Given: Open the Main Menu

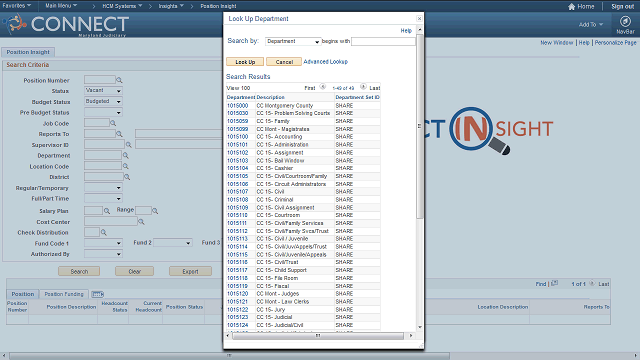Looking at the screenshot, I should click(61, 6).
